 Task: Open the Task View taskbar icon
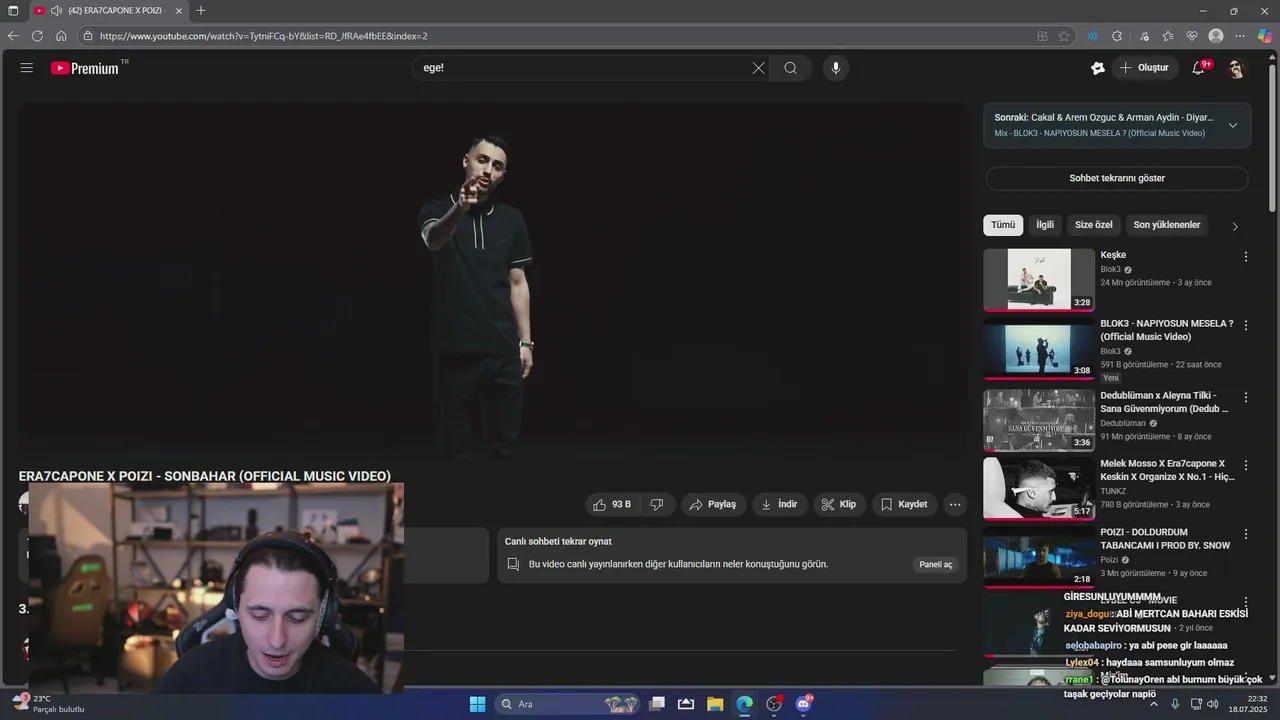click(x=657, y=704)
